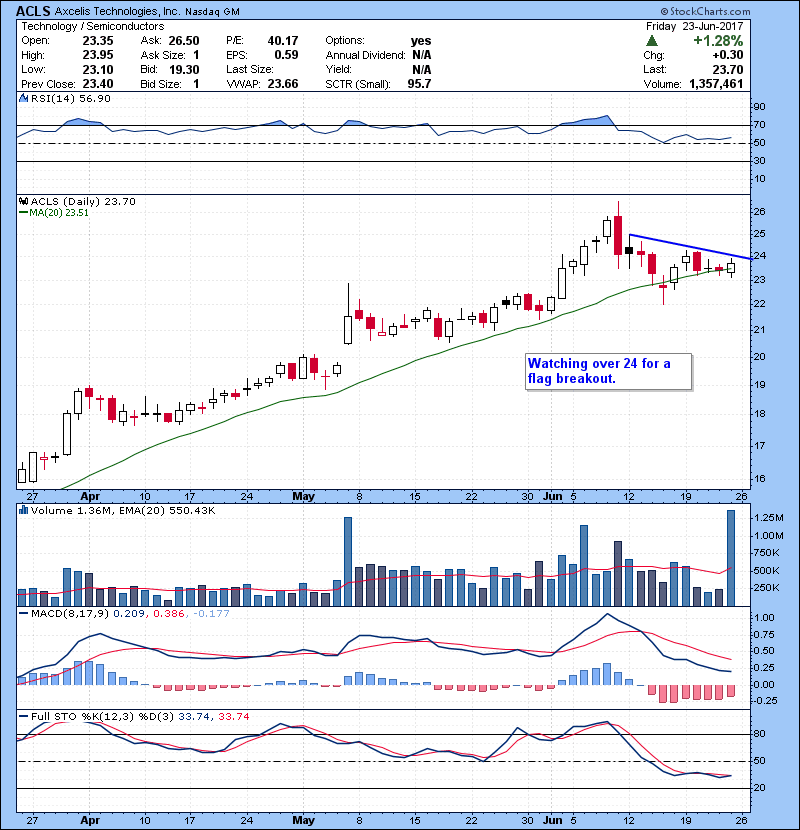800x830 pixels.
Task: Click the P/E value 40.17
Action: click(283, 41)
